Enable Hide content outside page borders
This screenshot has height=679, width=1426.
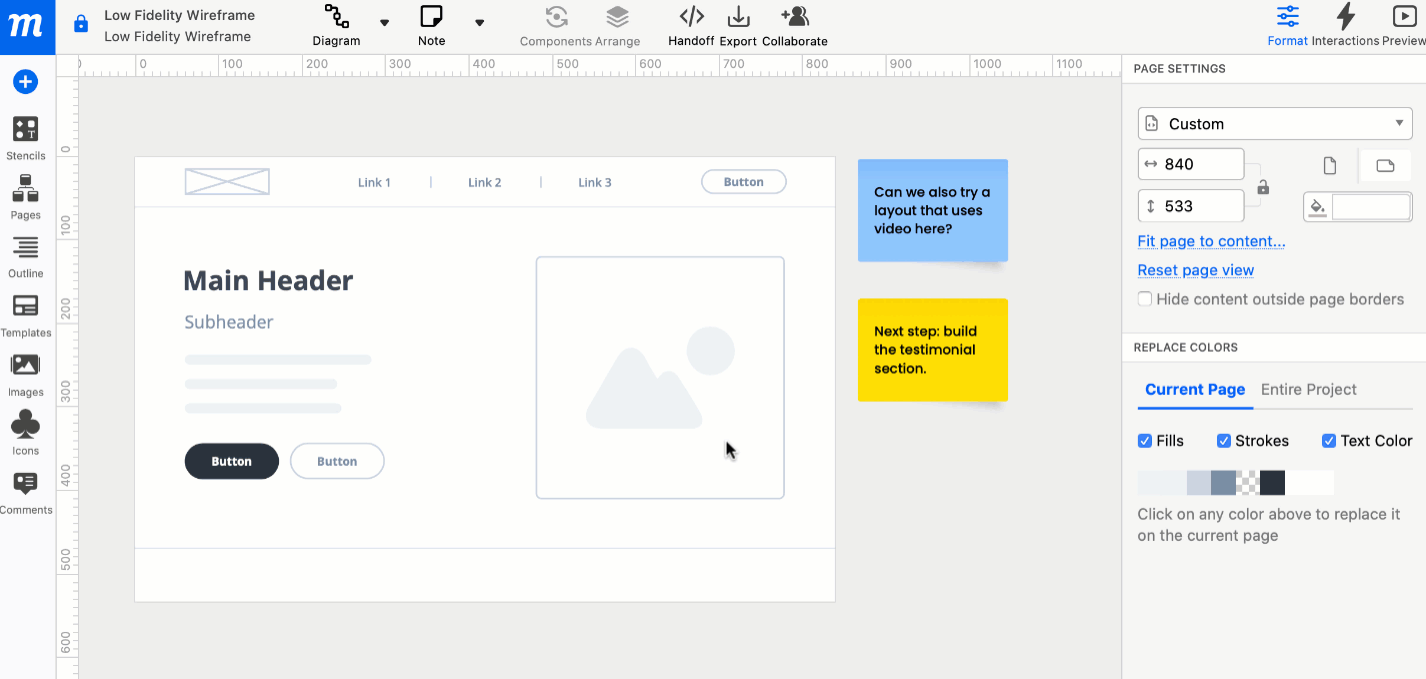tap(1145, 299)
